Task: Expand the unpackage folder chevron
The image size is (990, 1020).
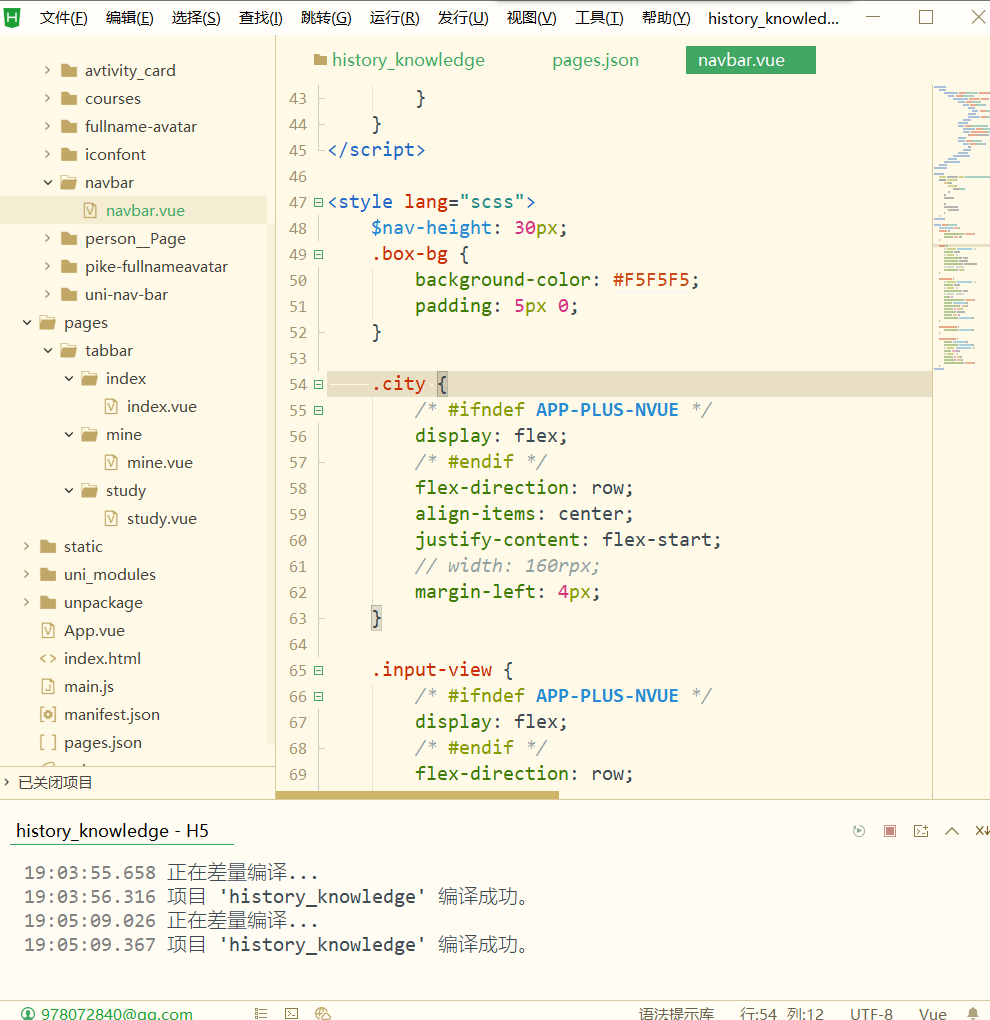Action: (27, 602)
